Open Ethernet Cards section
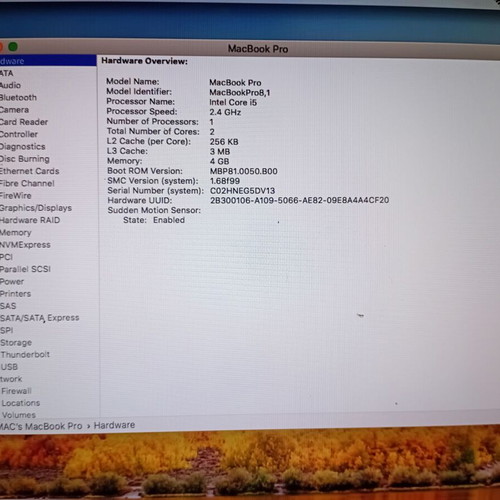The image size is (500, 500). [29, 171]
